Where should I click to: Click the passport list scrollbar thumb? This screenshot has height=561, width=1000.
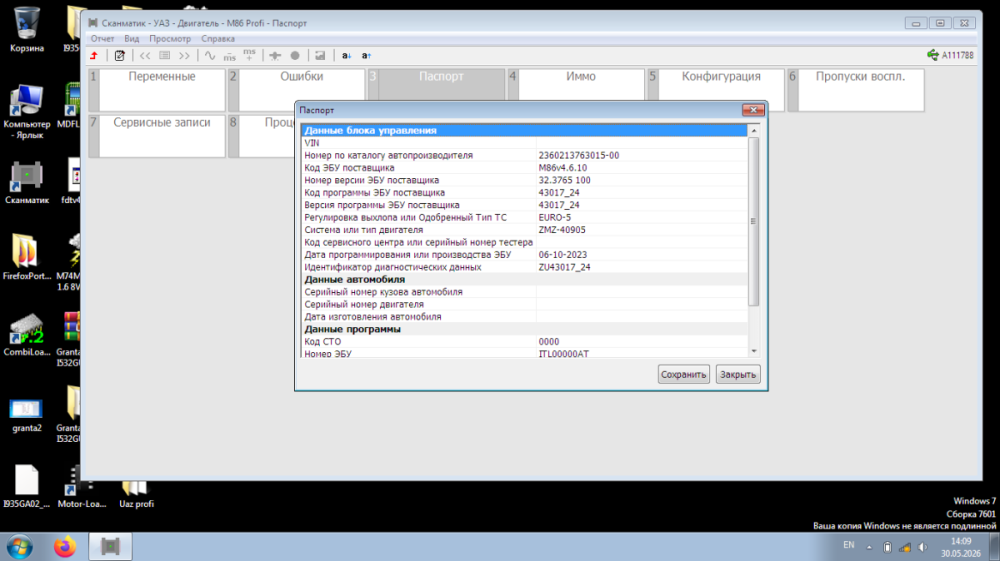pyautogui.click(x=754, y=221)
